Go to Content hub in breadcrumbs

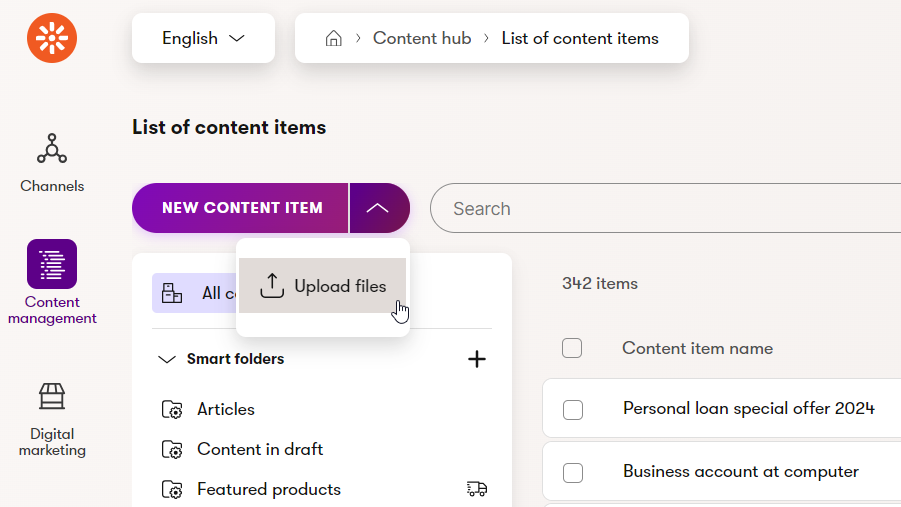[421, 39]
